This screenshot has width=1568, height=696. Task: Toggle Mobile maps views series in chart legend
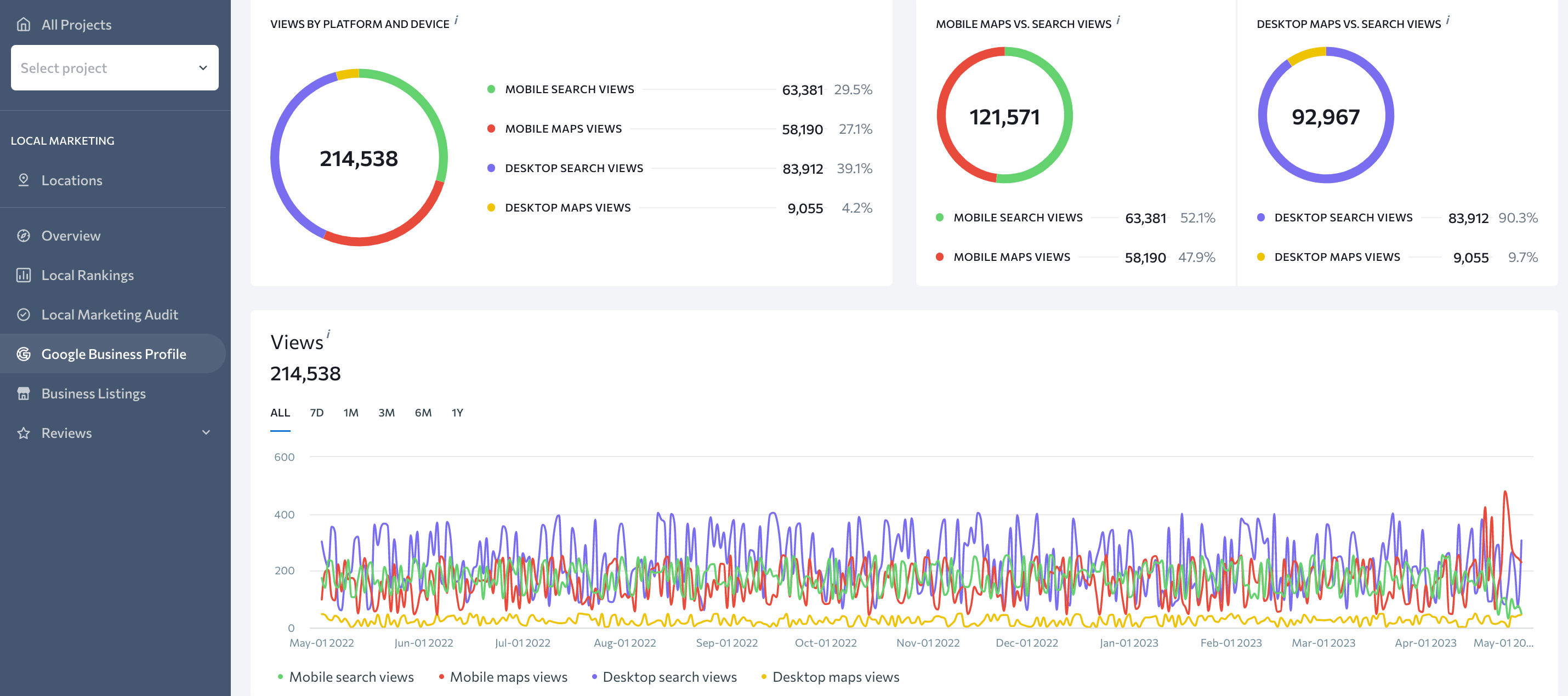(x=503, y=677)
